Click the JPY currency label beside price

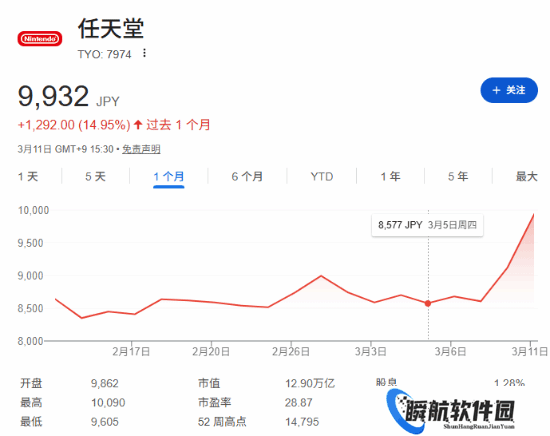(x=108, y=102)
